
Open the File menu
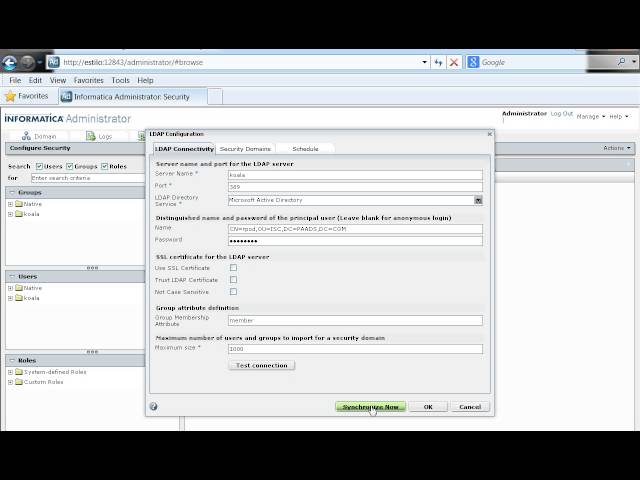(x=15, y=80)
